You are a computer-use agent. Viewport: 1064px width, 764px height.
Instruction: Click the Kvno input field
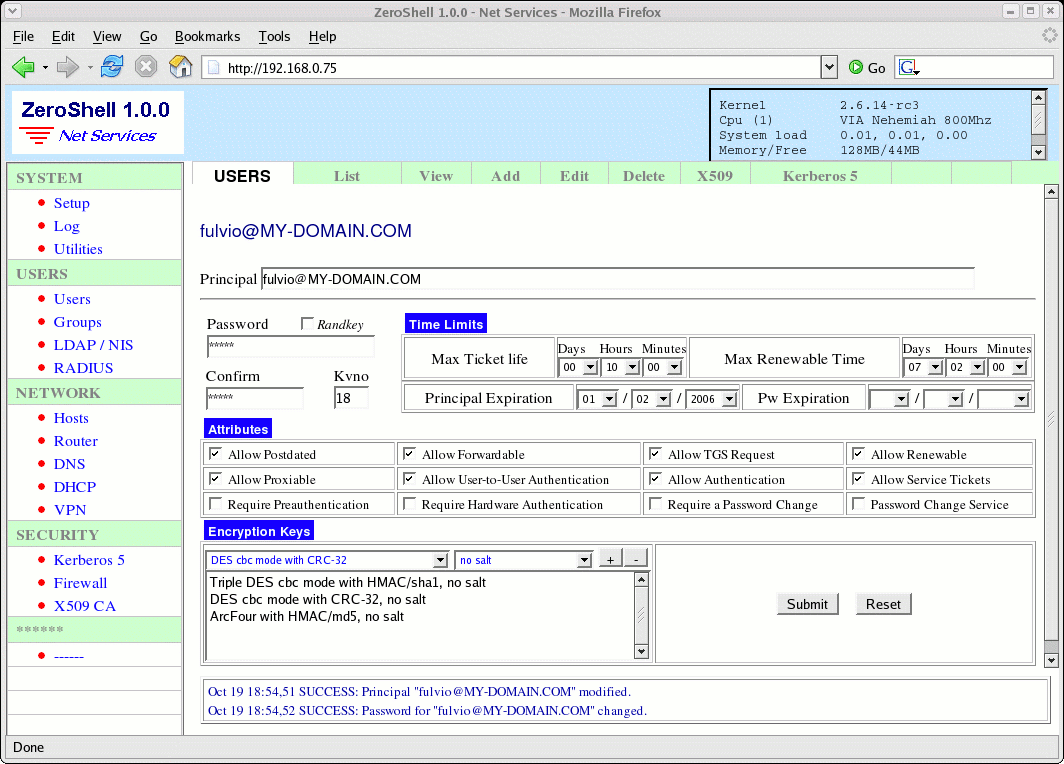[x=351, y=398]
